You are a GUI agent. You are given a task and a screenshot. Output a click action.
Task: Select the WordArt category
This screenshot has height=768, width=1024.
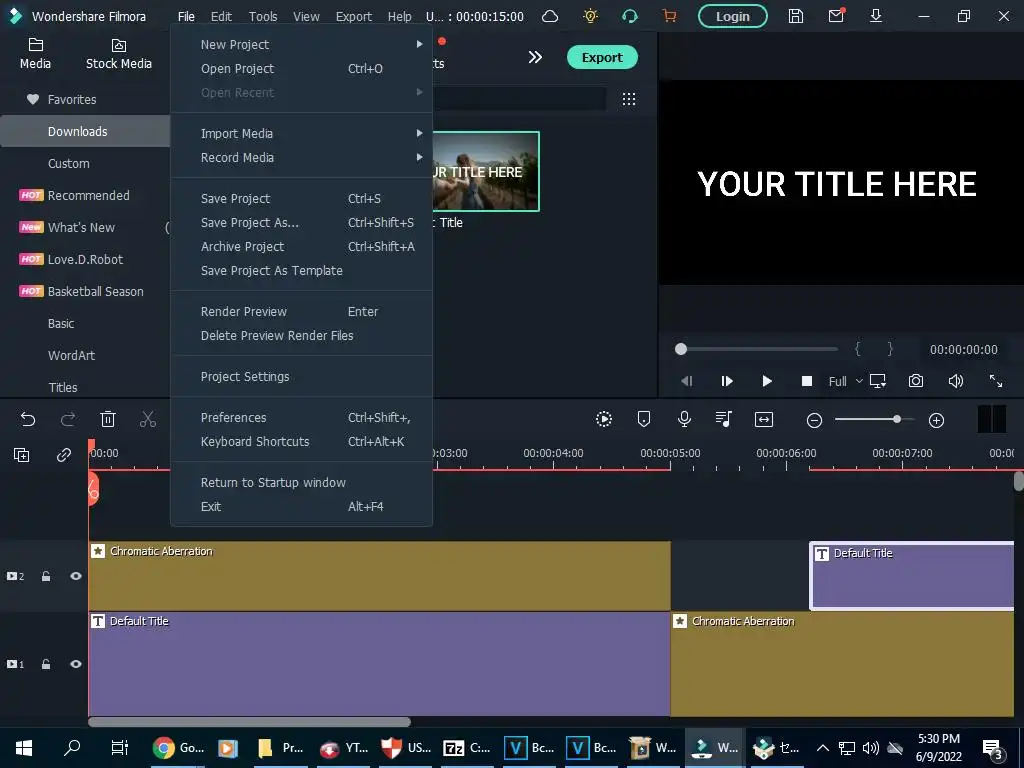71,355
